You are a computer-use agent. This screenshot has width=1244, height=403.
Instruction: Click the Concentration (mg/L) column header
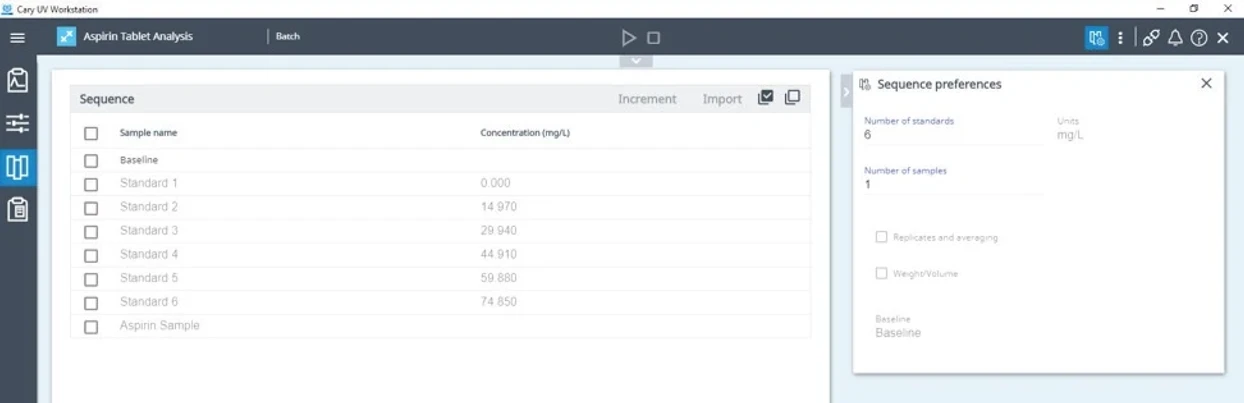coord(526,133)
